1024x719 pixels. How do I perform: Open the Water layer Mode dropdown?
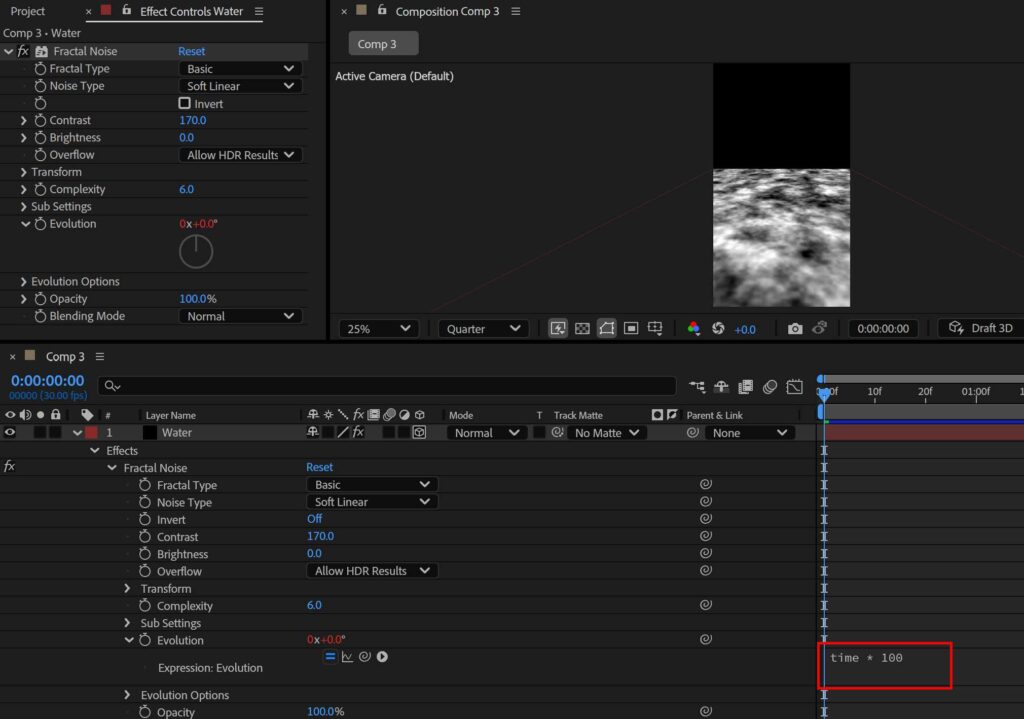point(487,433)
